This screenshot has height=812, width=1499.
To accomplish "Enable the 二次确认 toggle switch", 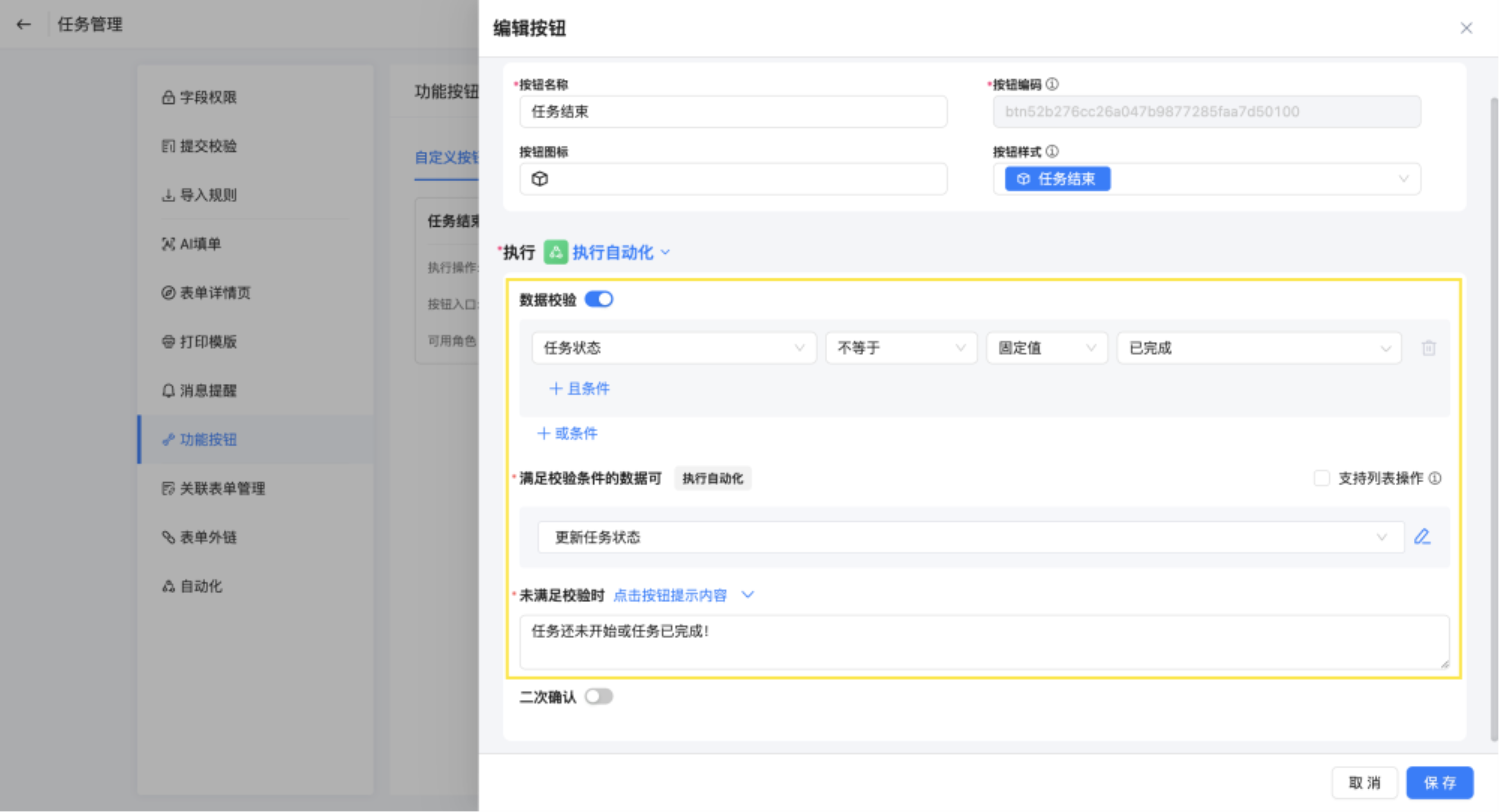I will (599, 696).
